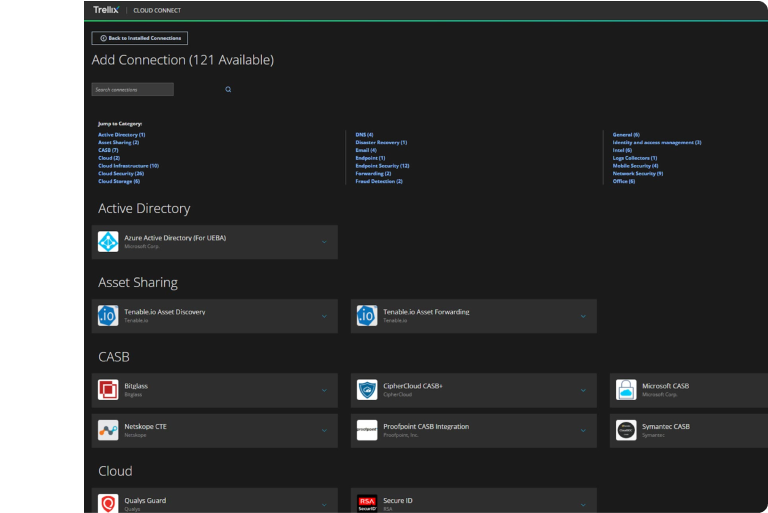This screenshot has height=513, width=768.
Task: Jump to Office (6) category
Action: point(624,181)
